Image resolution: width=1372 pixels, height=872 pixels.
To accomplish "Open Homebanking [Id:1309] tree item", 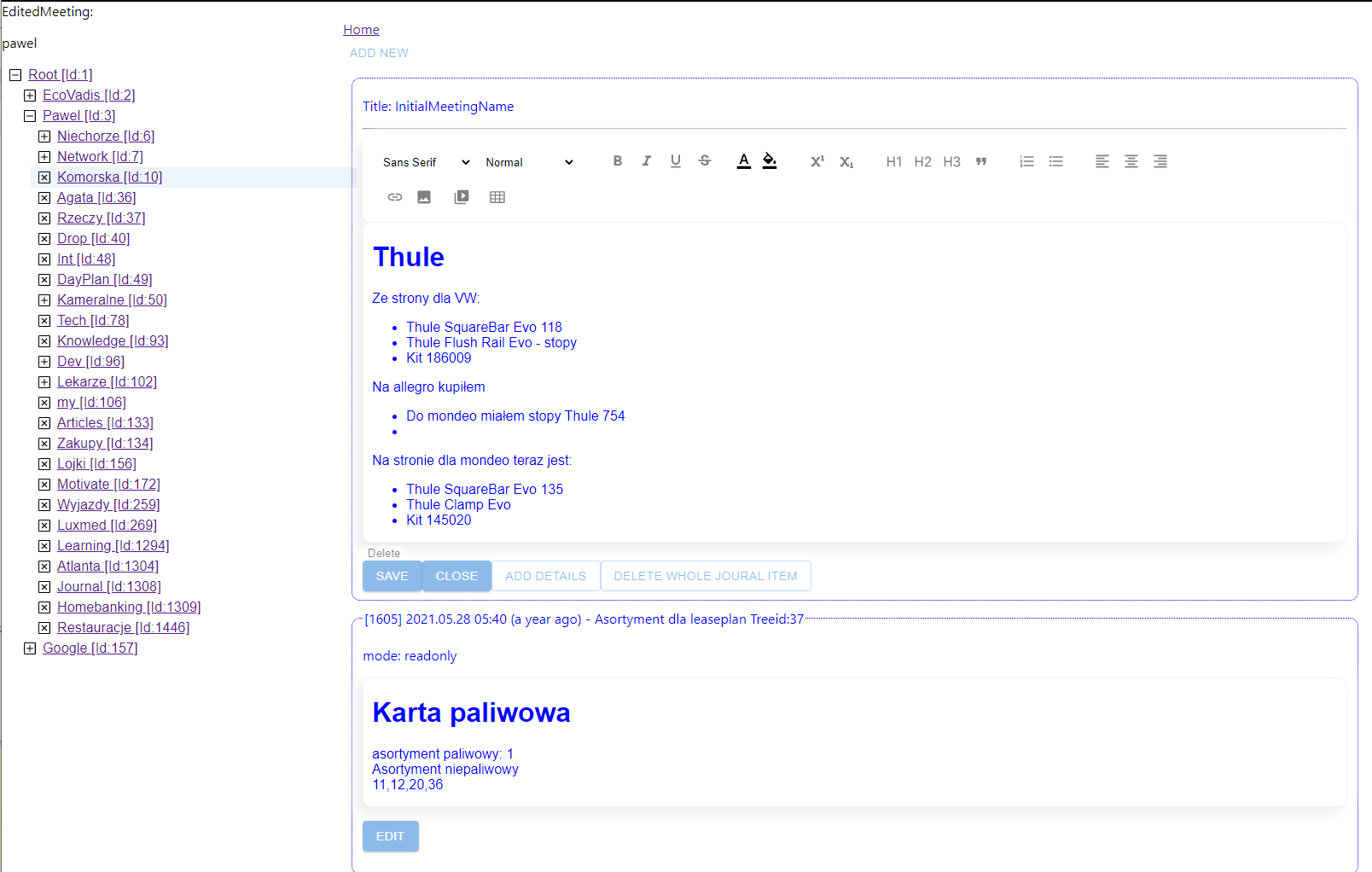I will click(129, 607).
